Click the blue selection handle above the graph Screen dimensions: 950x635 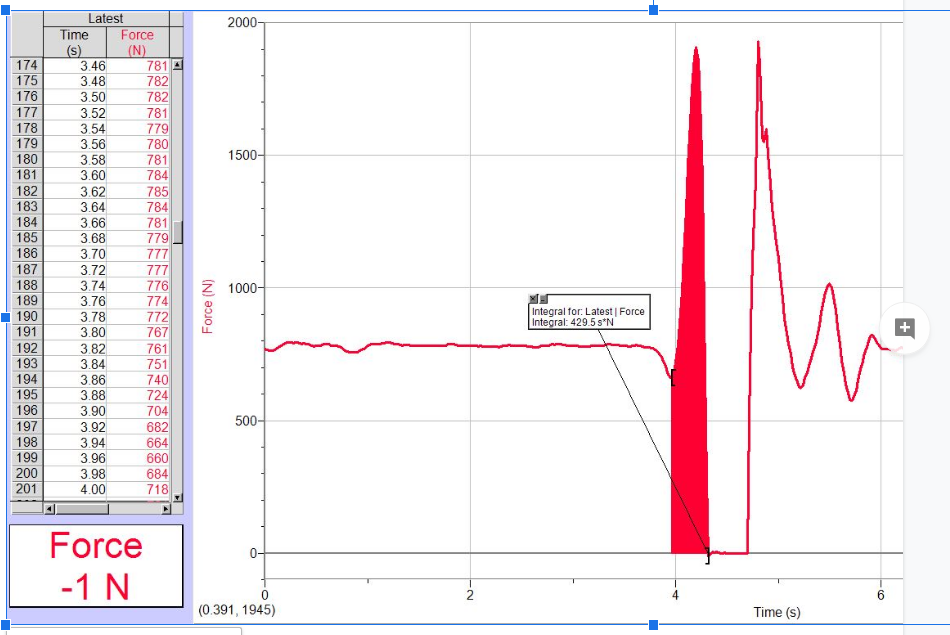click(651, 9)
